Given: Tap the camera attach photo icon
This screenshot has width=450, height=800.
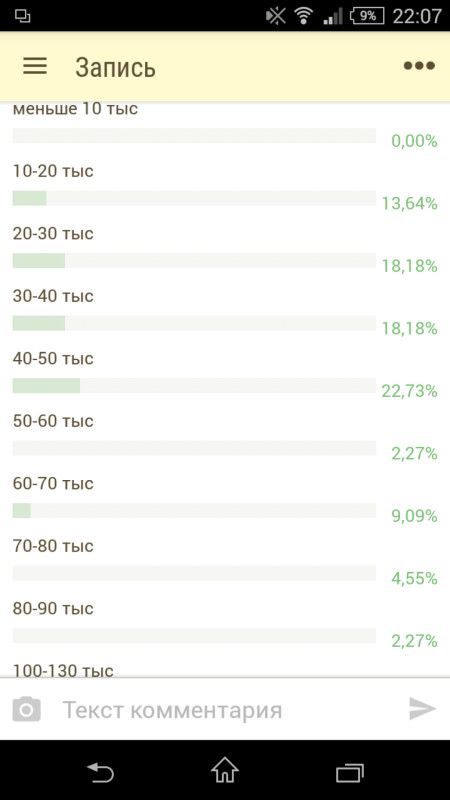Looking at the screenshot, I should point(27,710).
